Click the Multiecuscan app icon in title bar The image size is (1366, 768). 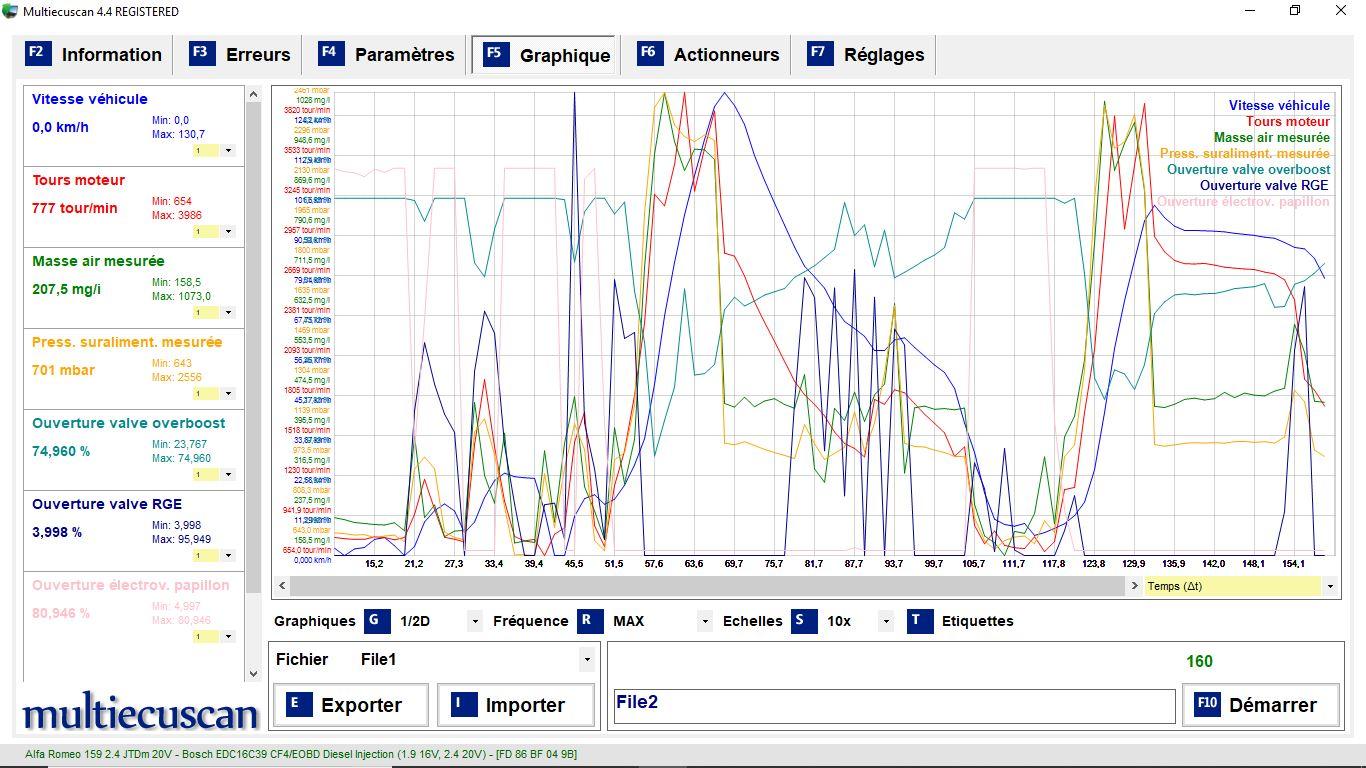(10, 11)
